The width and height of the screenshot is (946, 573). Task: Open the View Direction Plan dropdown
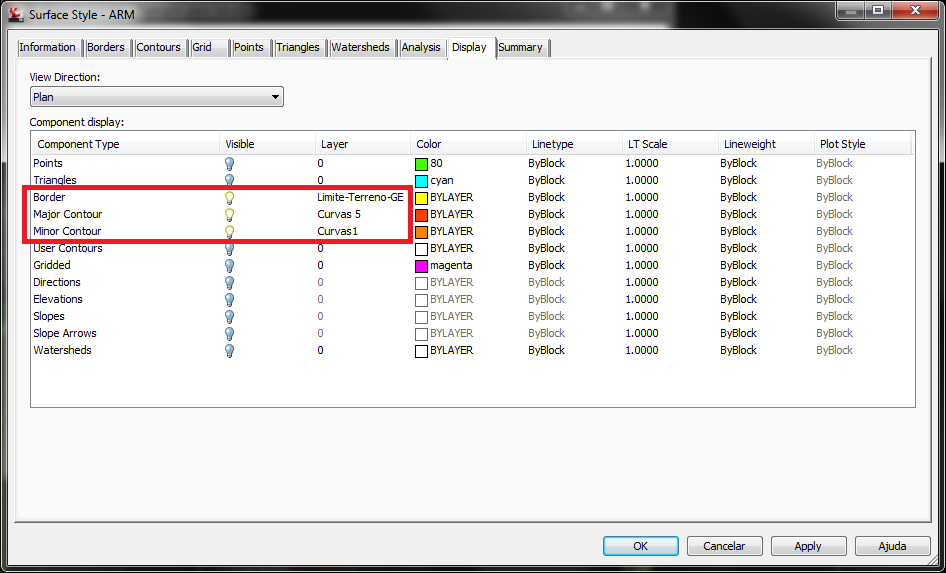(x=157, y=97)
